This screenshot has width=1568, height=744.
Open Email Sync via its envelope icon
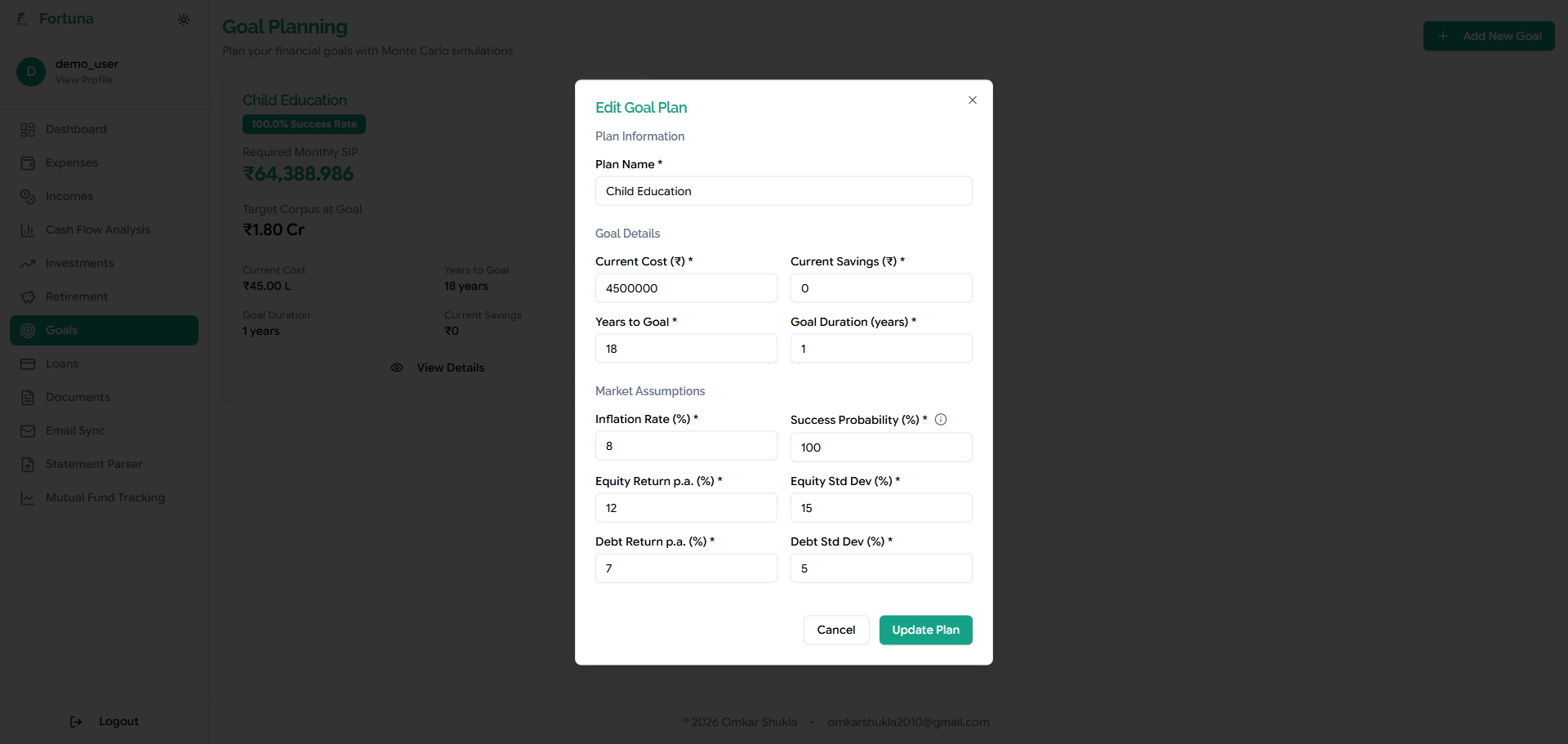(x=28, y=430)
